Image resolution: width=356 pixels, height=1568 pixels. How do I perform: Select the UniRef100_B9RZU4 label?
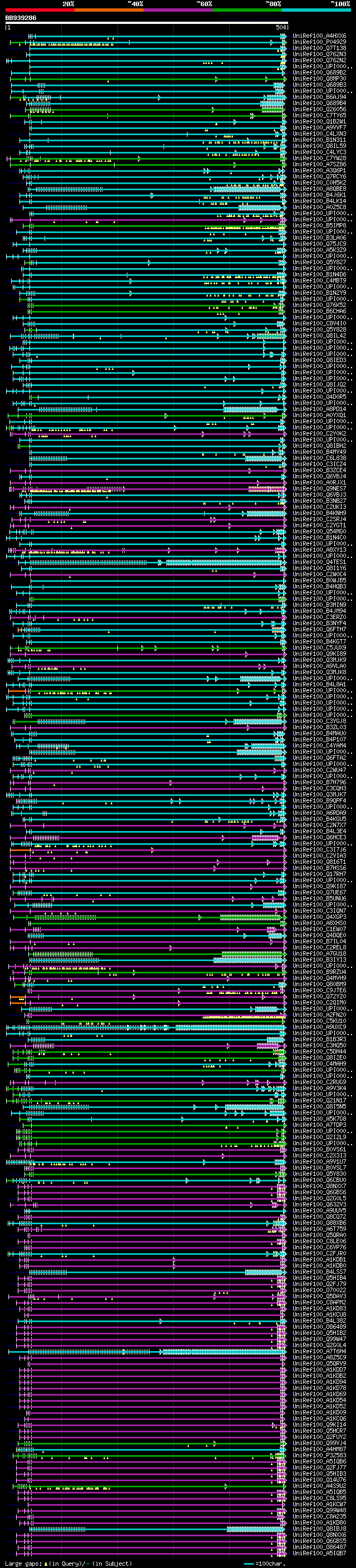pos(319,972)
